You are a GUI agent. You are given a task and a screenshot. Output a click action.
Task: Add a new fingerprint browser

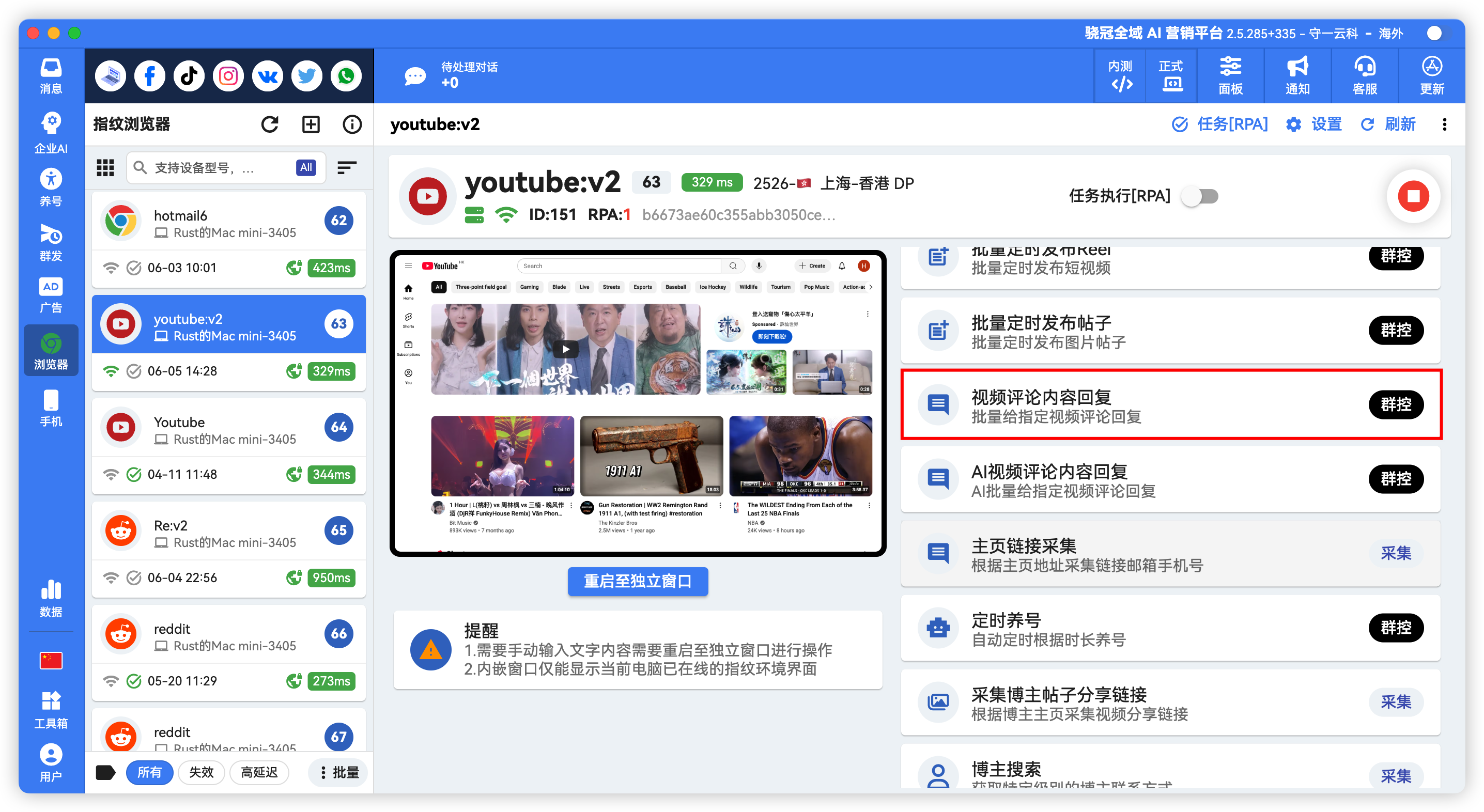click(x=311, y=124)
